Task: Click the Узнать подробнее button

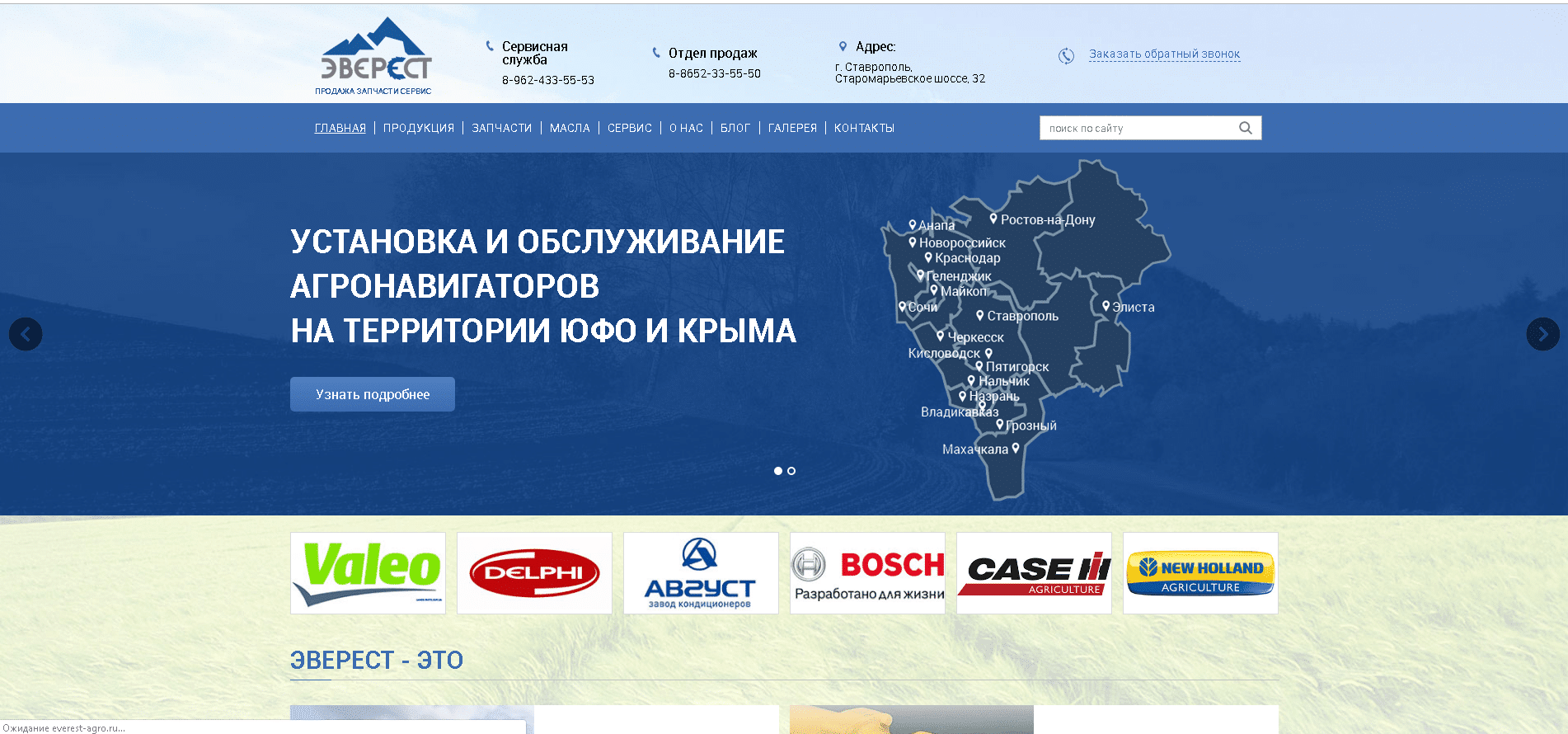Action: [373, 394]
